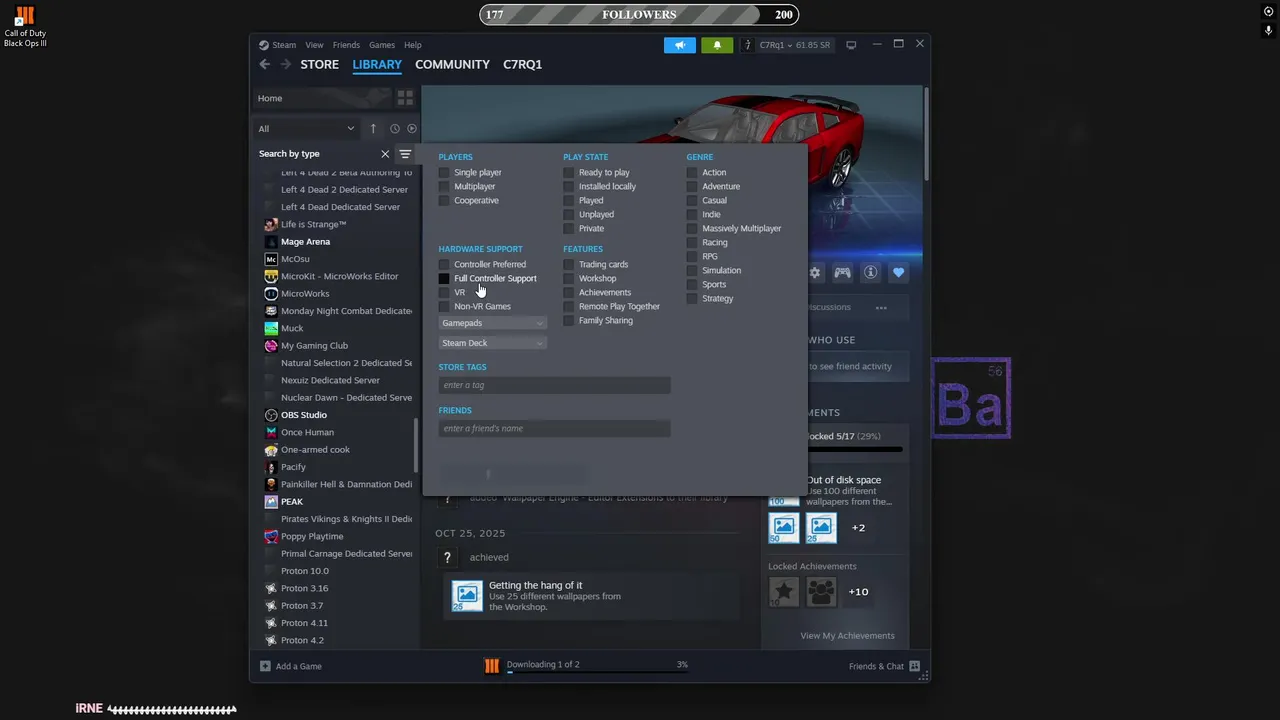Open the Help menu

413,45
